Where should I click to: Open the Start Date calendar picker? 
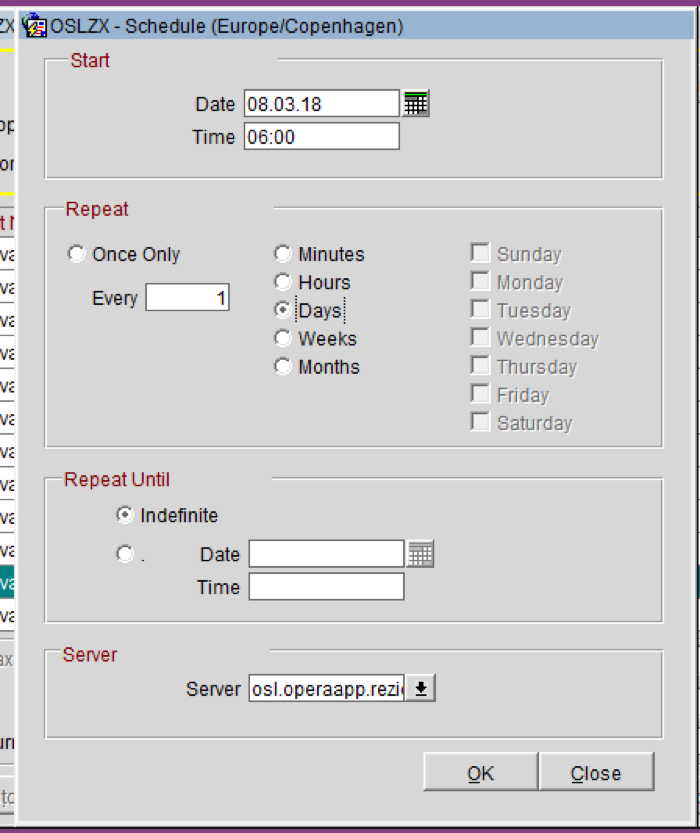[x=416, y=104]
